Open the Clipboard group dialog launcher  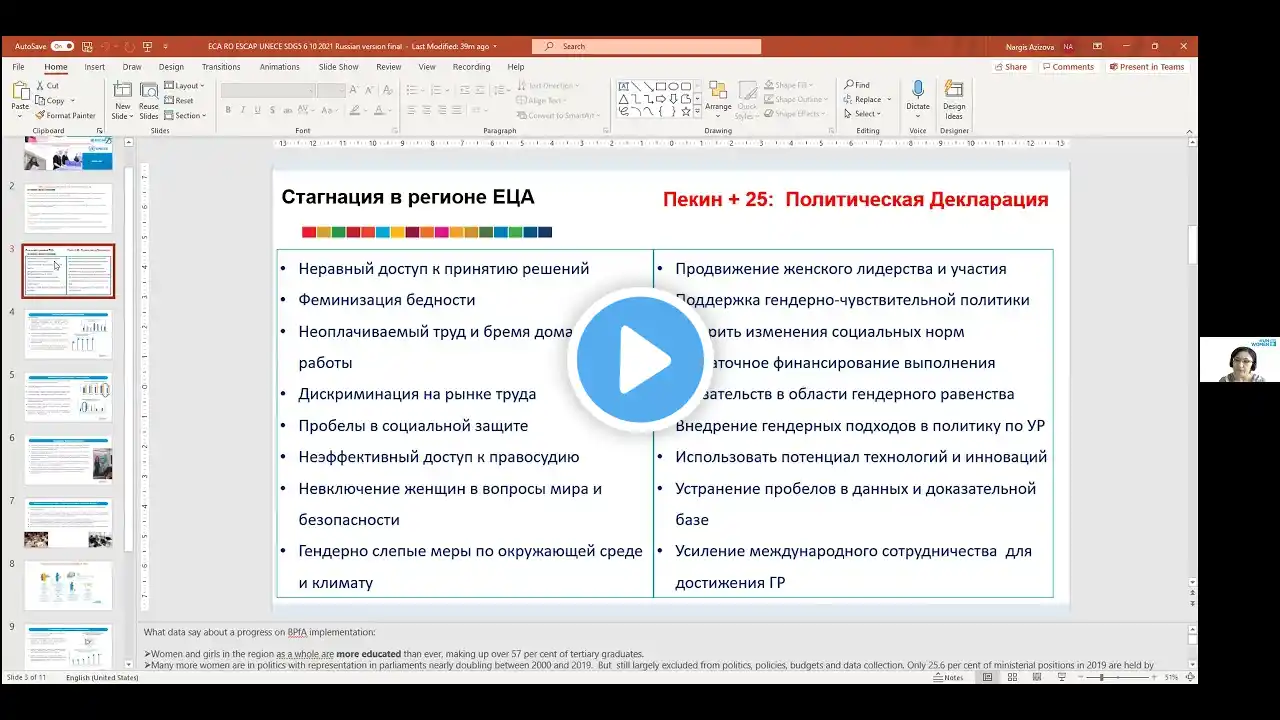tap(98, 130)
